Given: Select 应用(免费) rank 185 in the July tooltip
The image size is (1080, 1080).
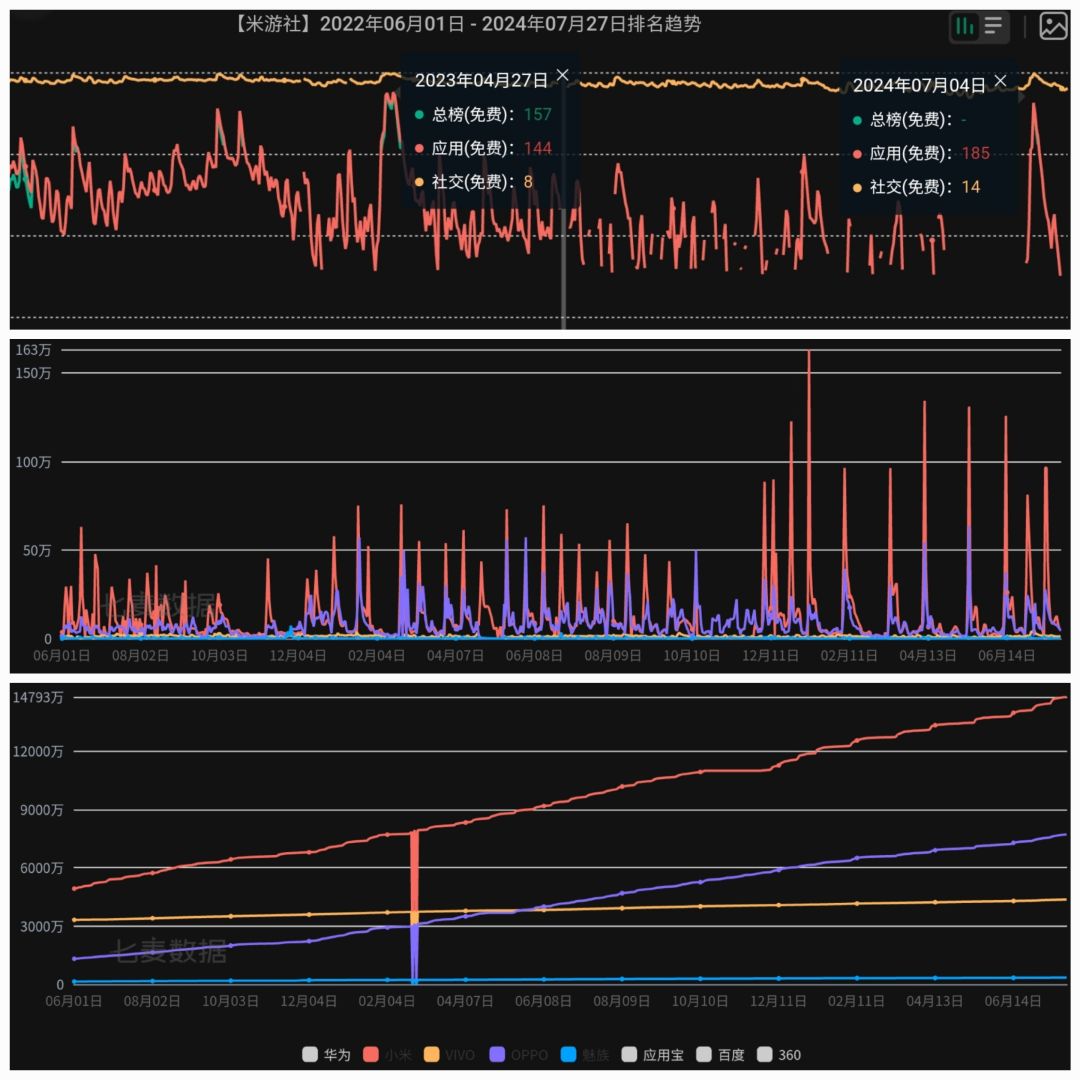Looking at the screenshot, I should click(922, 153).
